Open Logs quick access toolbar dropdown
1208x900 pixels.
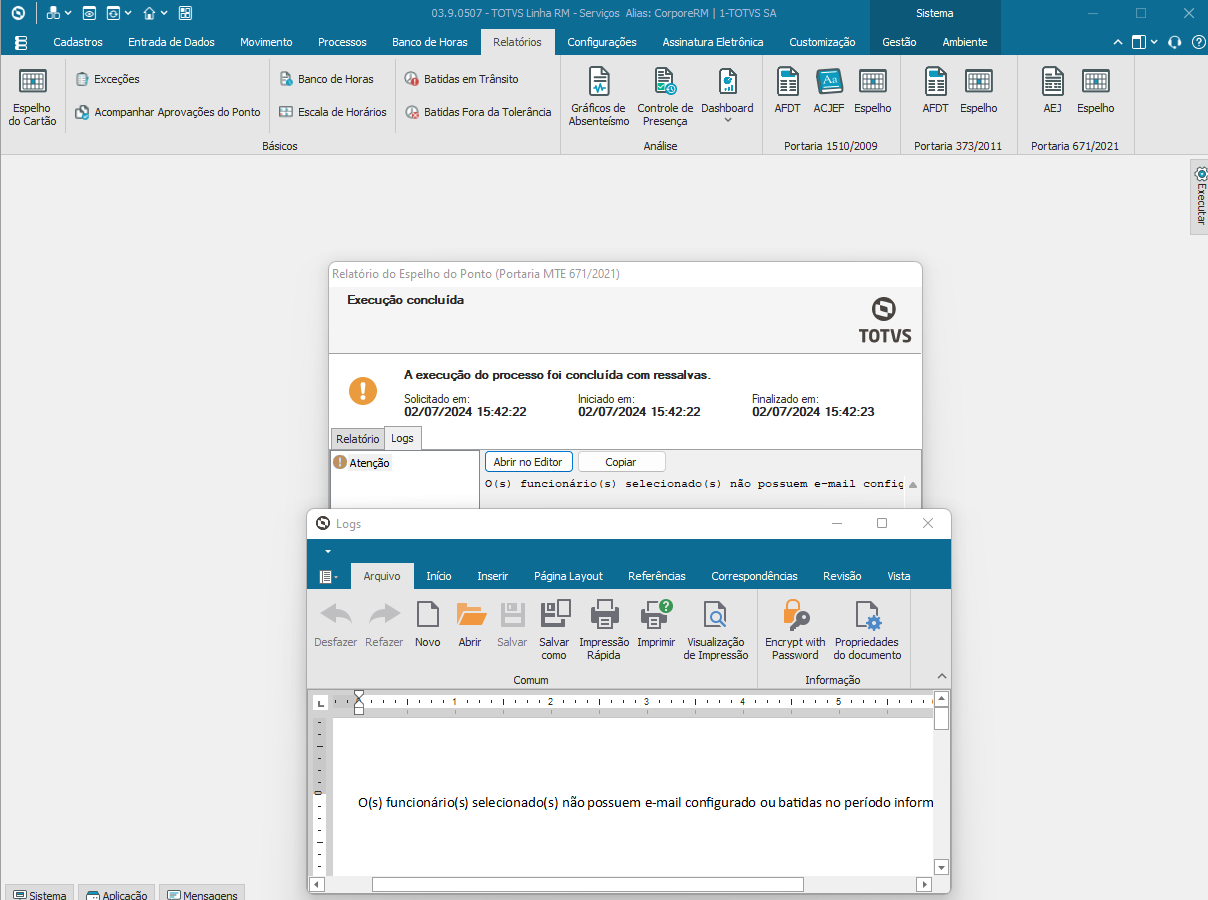pyautogui.click(x=327, y=551)
